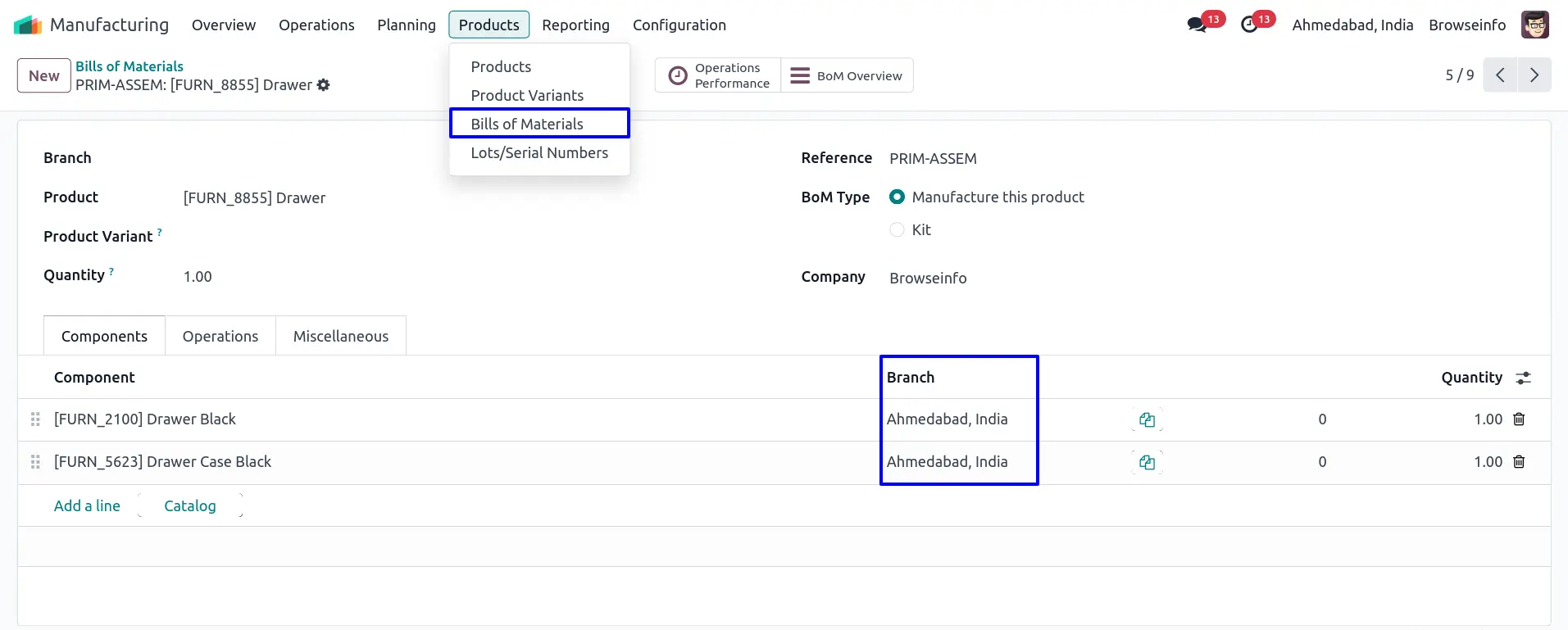1568x630 pixels.
Task: Open the chat messages icon
Action: click(x=1197, y=25)
